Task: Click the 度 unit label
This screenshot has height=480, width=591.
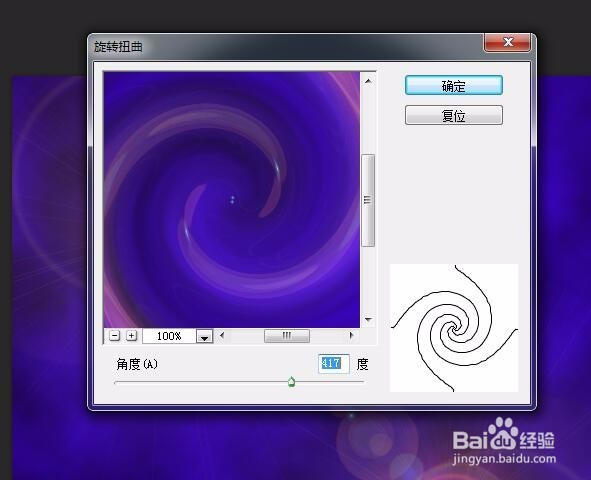Action: [362, 364]
